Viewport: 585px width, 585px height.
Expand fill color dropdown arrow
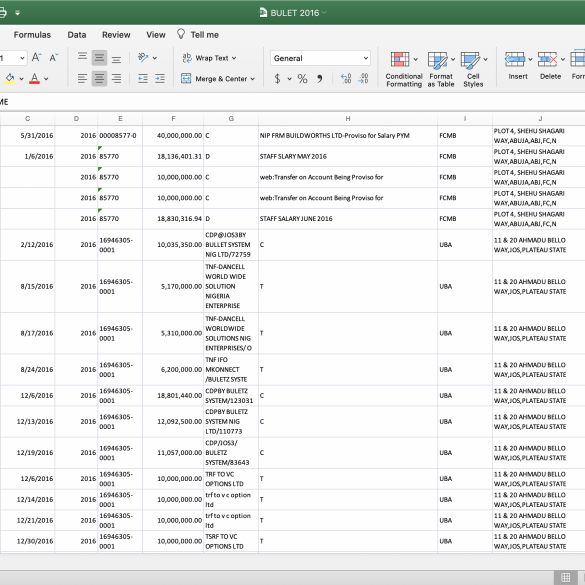click(x=21, y=79)
